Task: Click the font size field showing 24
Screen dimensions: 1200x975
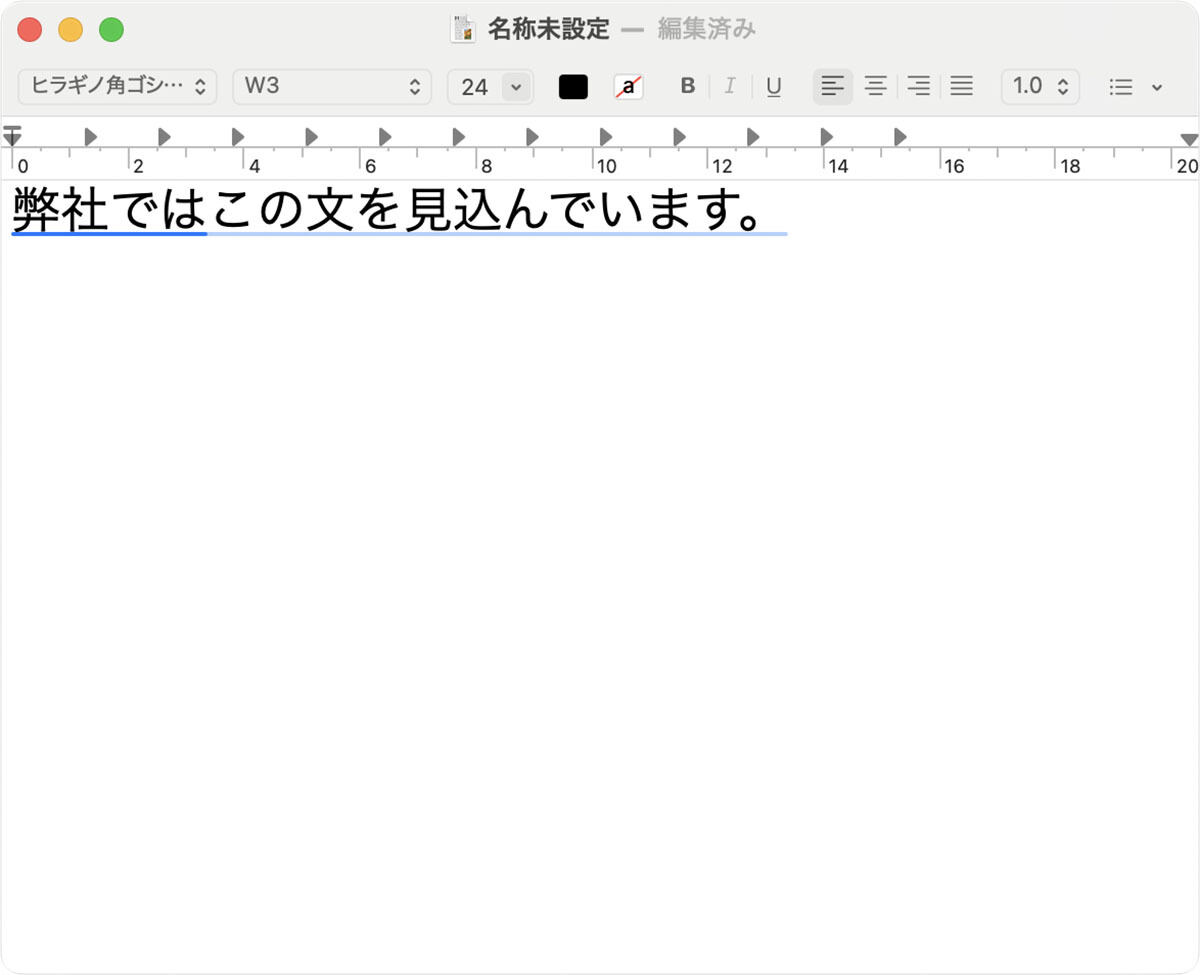Action: [474, 87]
